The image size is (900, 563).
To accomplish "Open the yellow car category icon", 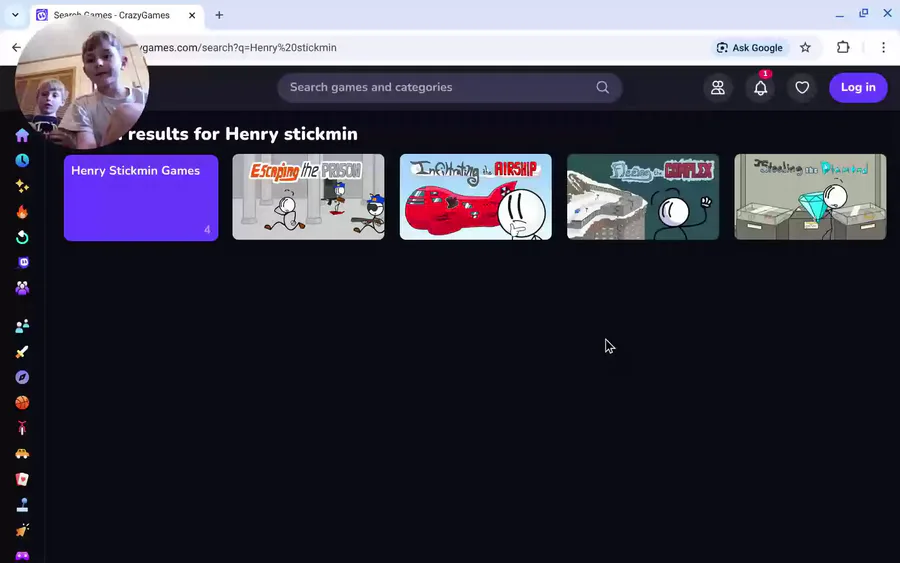I will [22, 454].
